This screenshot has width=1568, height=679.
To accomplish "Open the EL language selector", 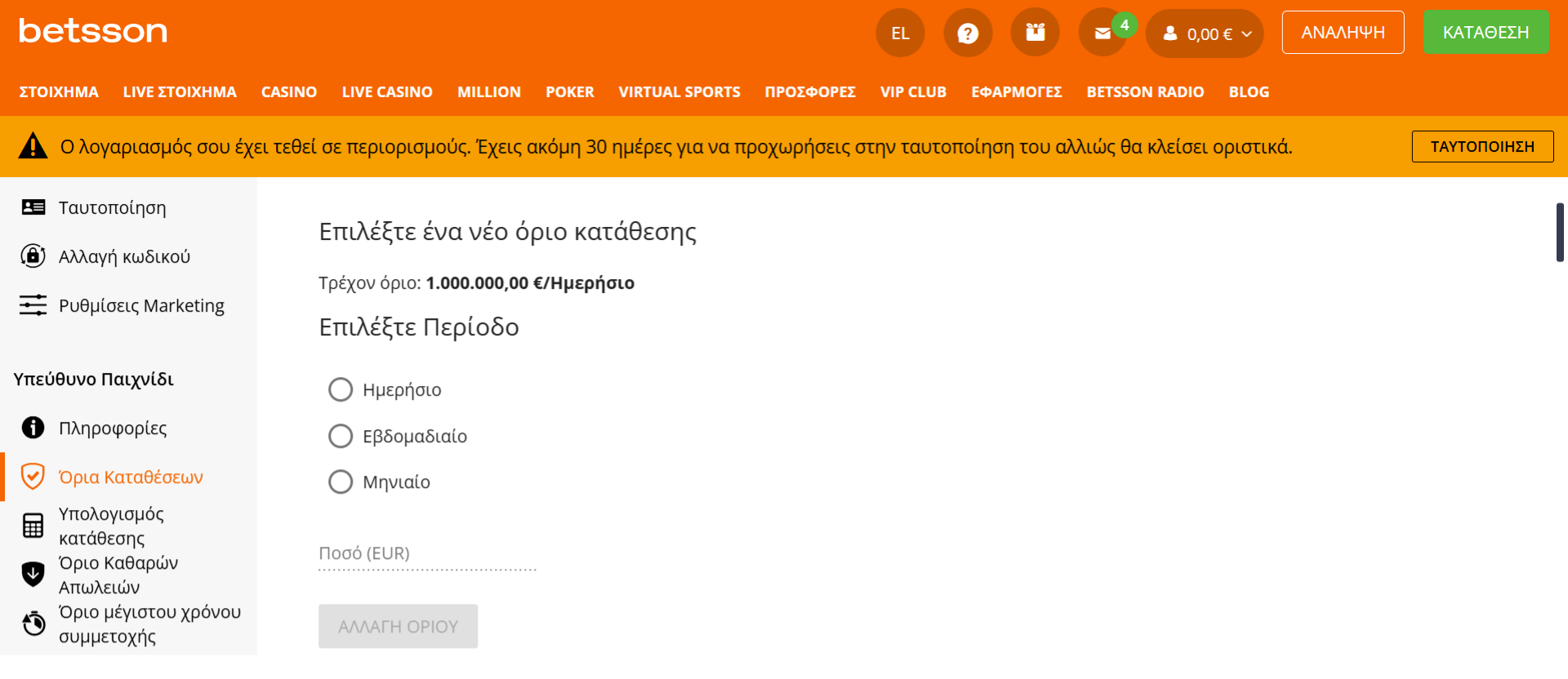I will coord(900,33).
